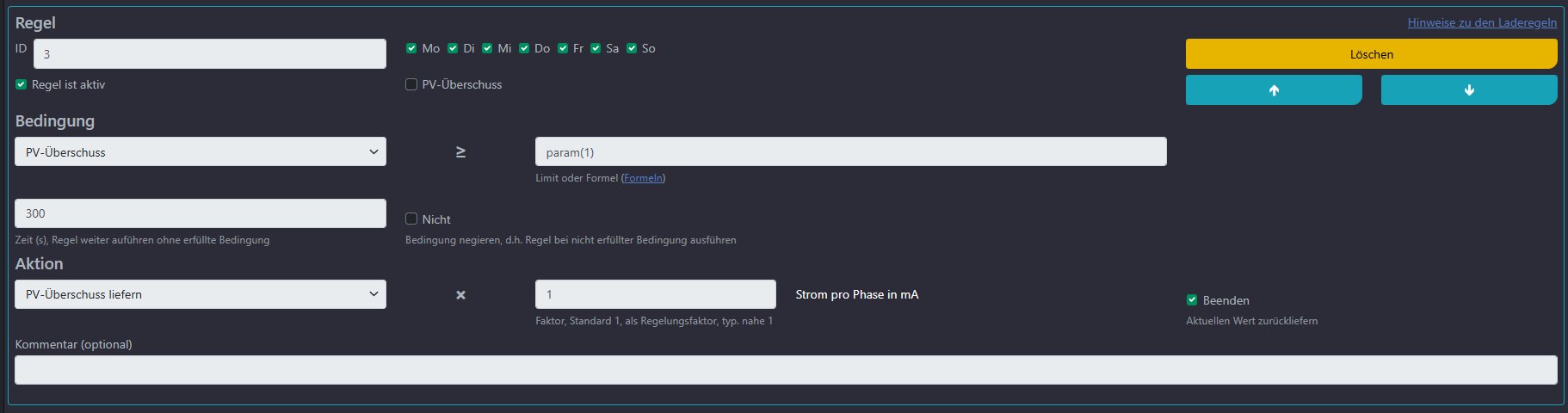Uncheck the So weekday checkbox
1568x413 pixels.
[x=632, y=48]
